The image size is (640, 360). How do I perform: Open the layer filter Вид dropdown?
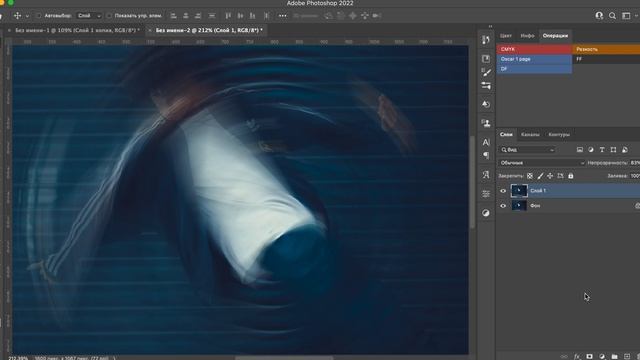pyautogui.click(x=528, y=150)
